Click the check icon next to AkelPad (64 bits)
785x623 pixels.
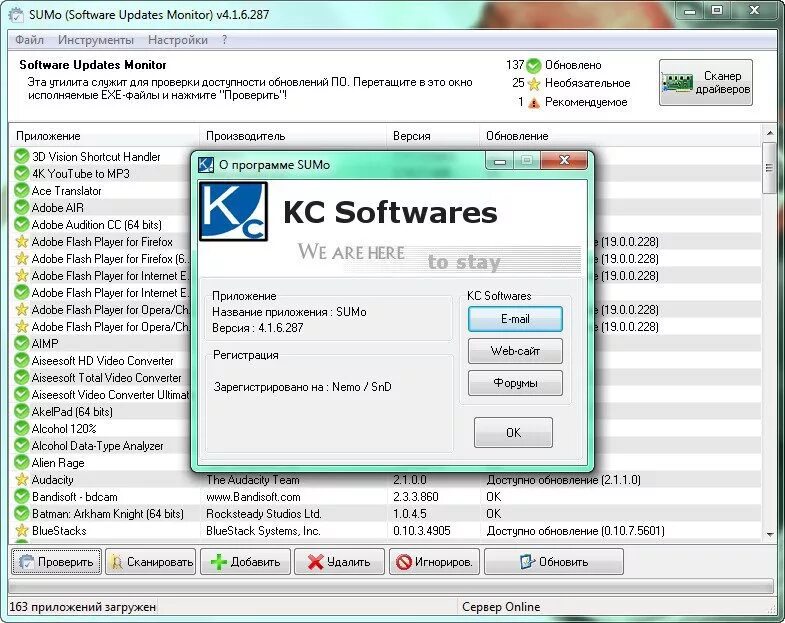[22, 412]
